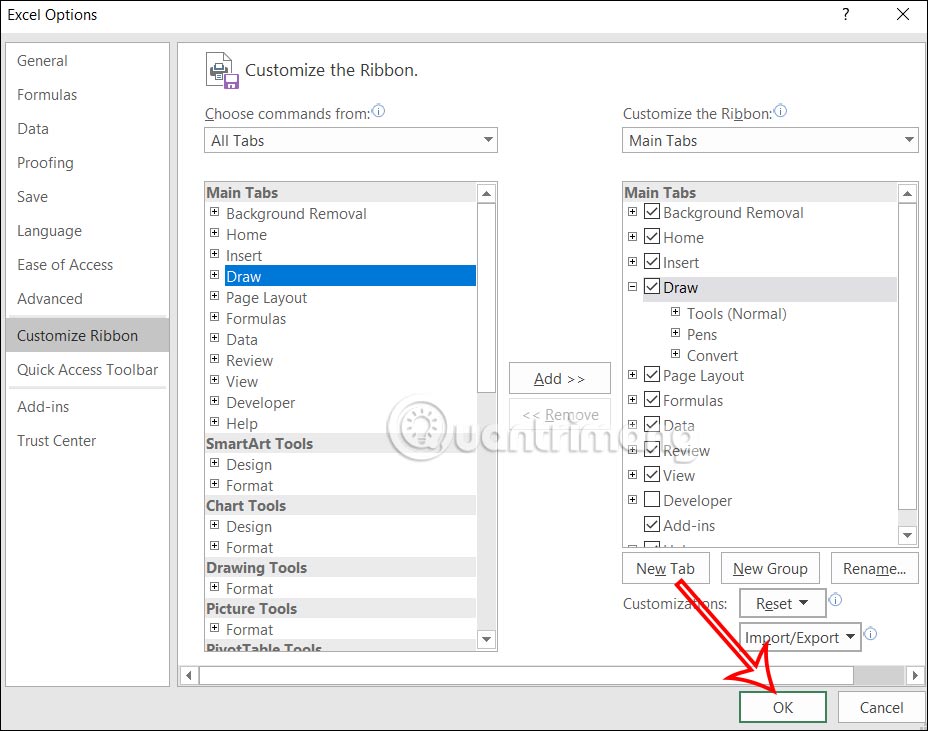Open the General options category
Image resolution: width=928 pixels, height=731 pixels.
click(x=88, y=60)
